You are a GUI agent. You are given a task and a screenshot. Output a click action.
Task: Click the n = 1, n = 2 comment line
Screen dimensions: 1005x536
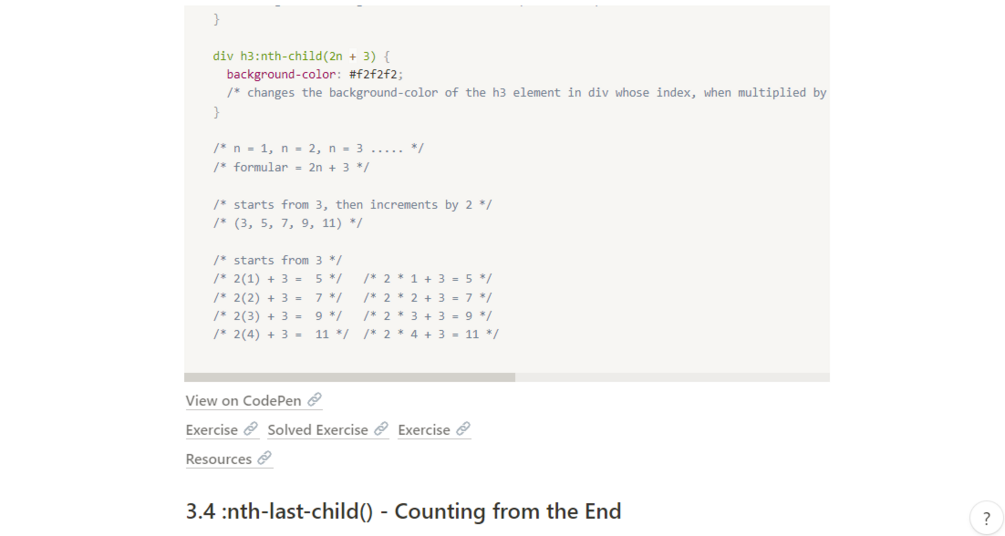coord(318,148)
